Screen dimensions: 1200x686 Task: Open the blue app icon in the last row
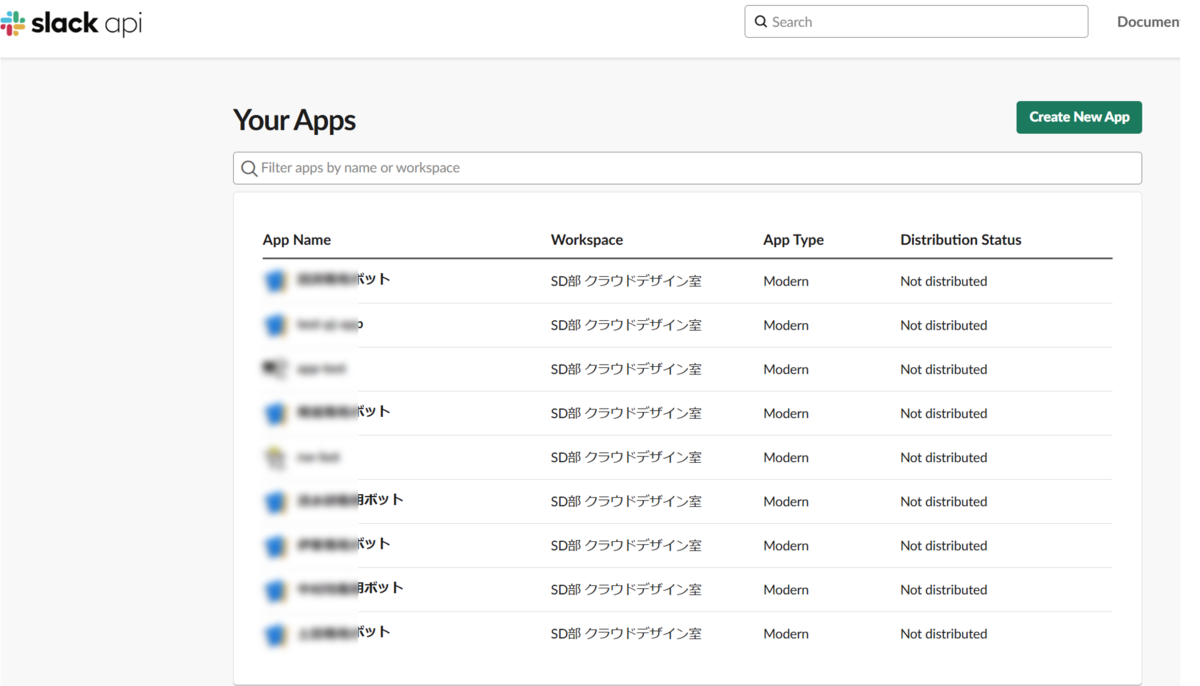coord(275,634)
